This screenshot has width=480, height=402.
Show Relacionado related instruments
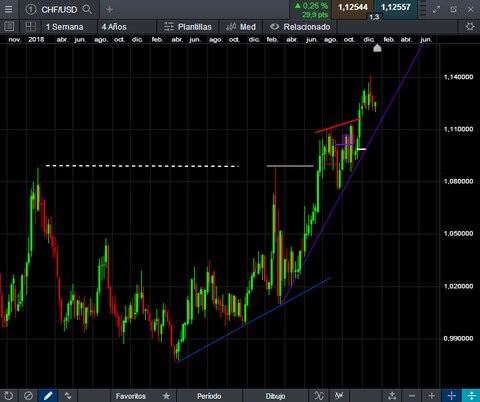pyautogui.click(x=300, y=27)
